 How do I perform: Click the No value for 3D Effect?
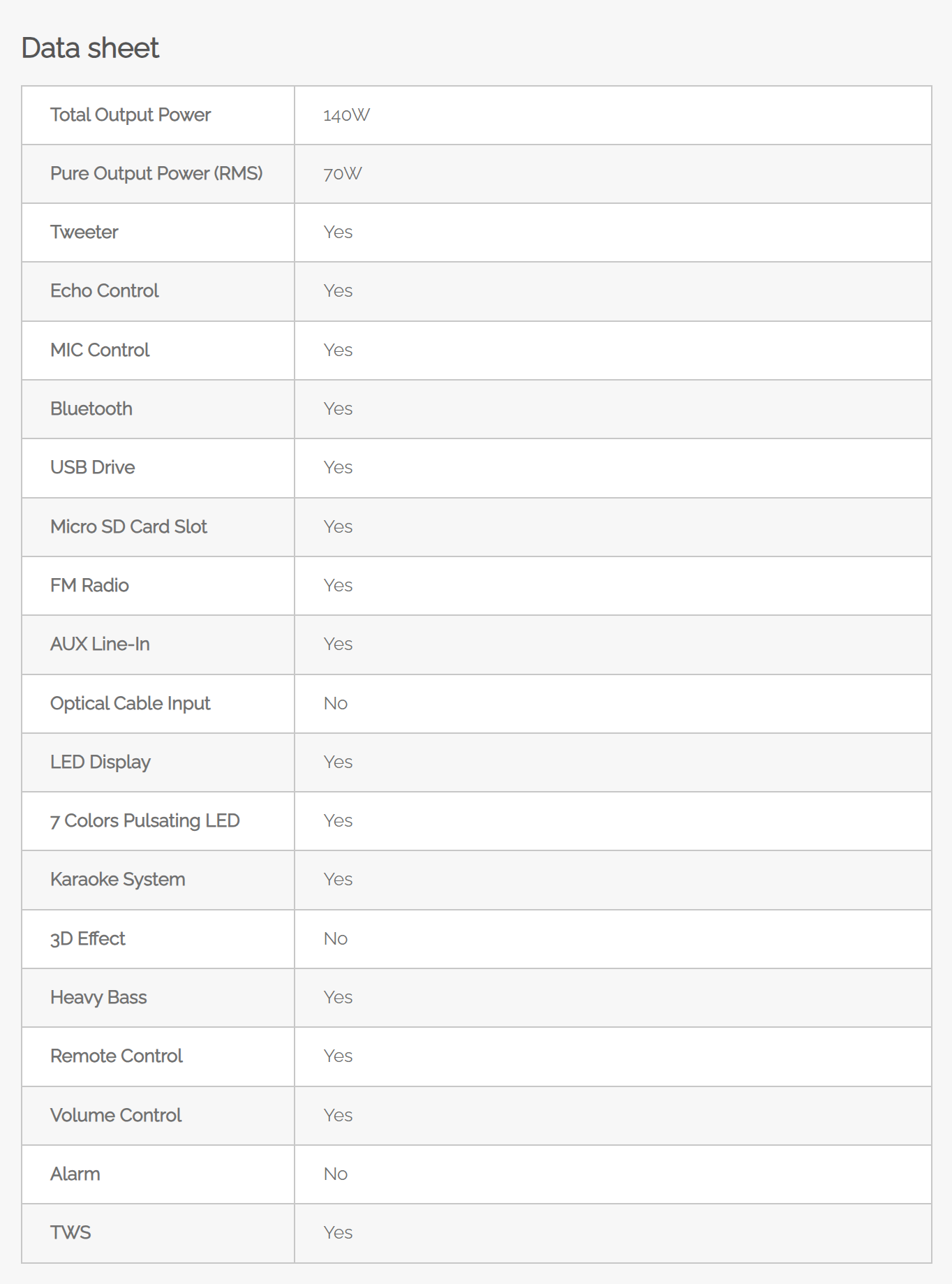tap(336, 938)
